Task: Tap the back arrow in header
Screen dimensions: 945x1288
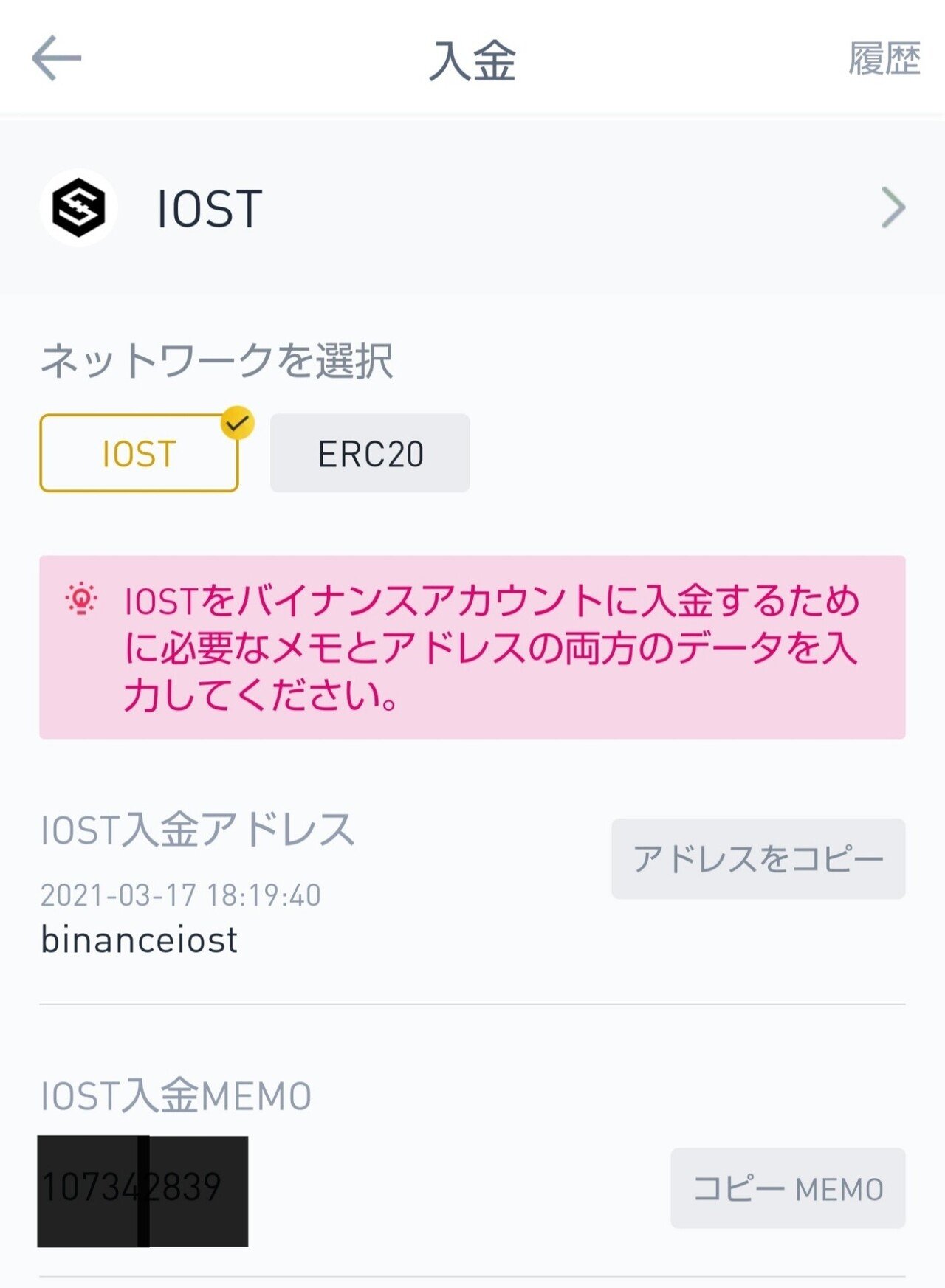Action: point(56,58)
